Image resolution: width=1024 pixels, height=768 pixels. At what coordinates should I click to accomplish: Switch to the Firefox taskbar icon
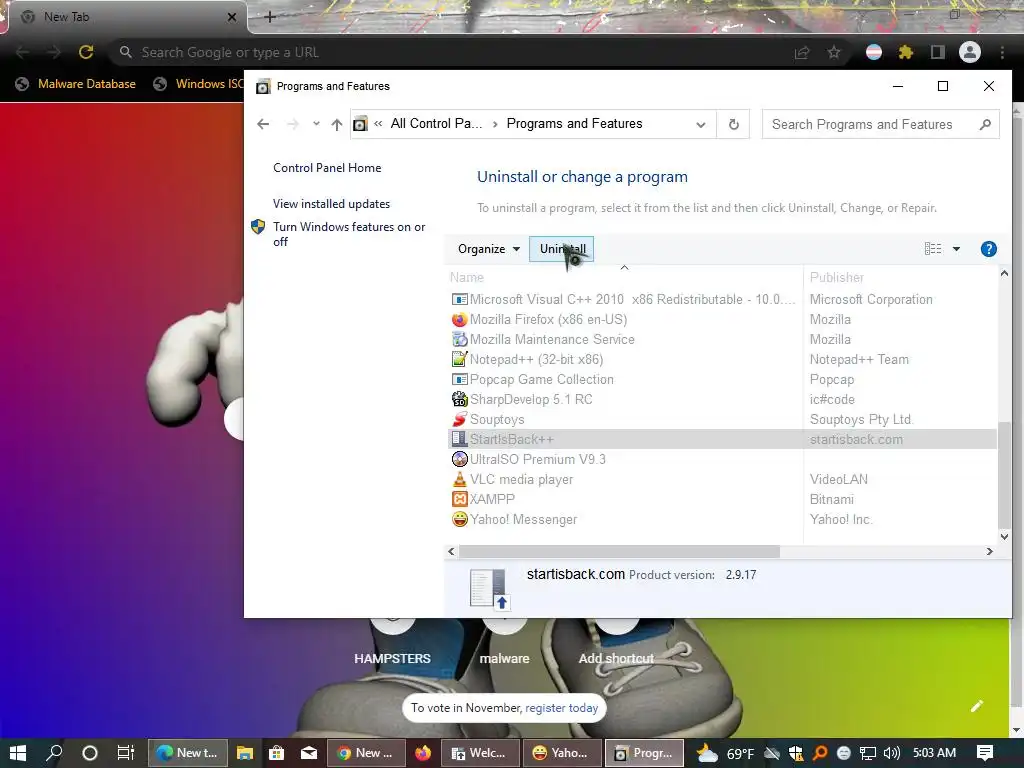423,753
